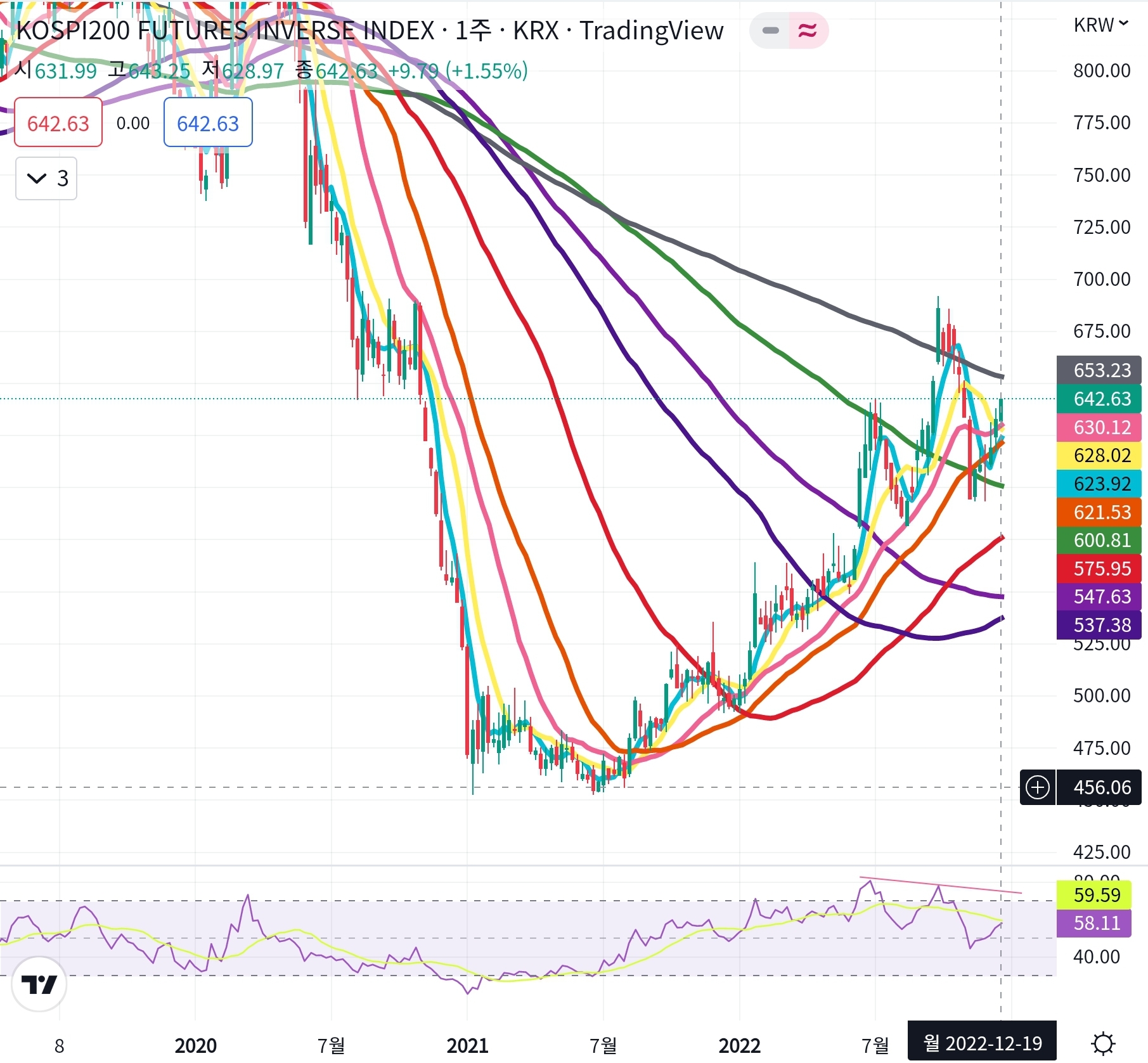The width and height of the screenshot is (1148, 1063).
Task: Open the KRW currency dropdown
Action: pos(1101,25)
